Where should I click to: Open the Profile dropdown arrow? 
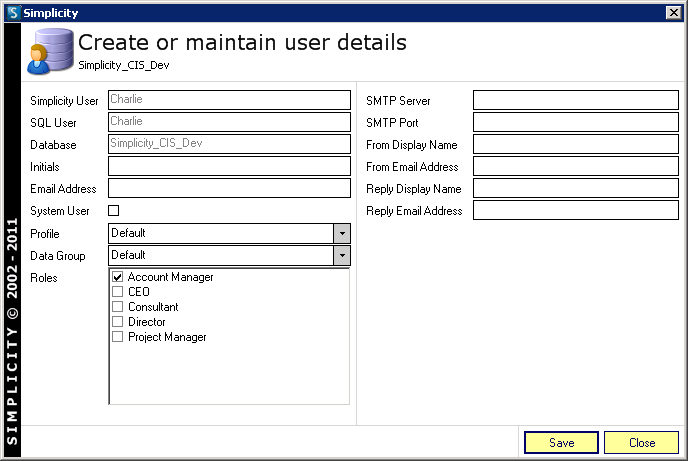point(342,233)
